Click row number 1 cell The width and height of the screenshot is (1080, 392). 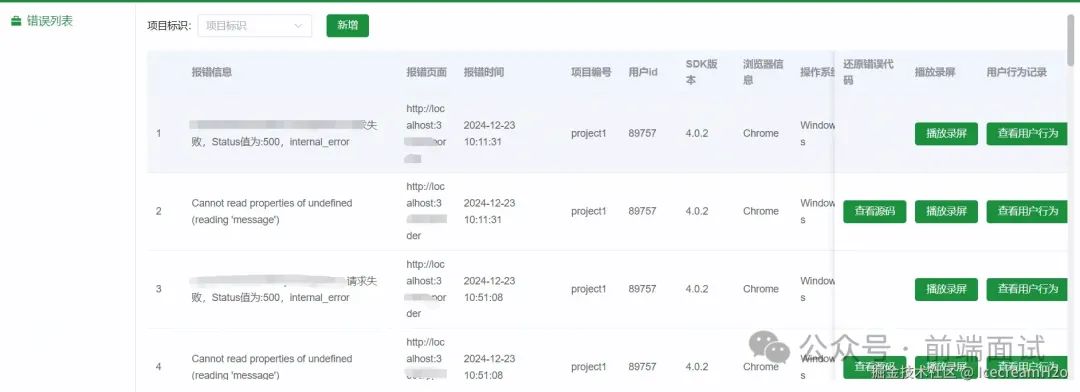click(x=158, y=134)
